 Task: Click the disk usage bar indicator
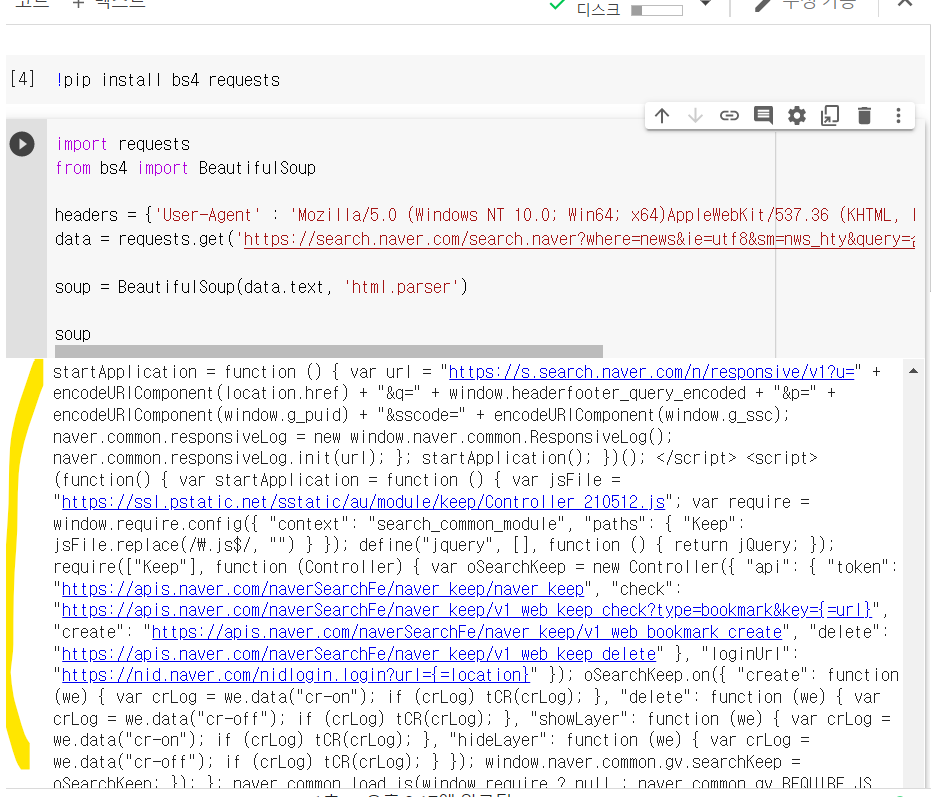point(657,10)
